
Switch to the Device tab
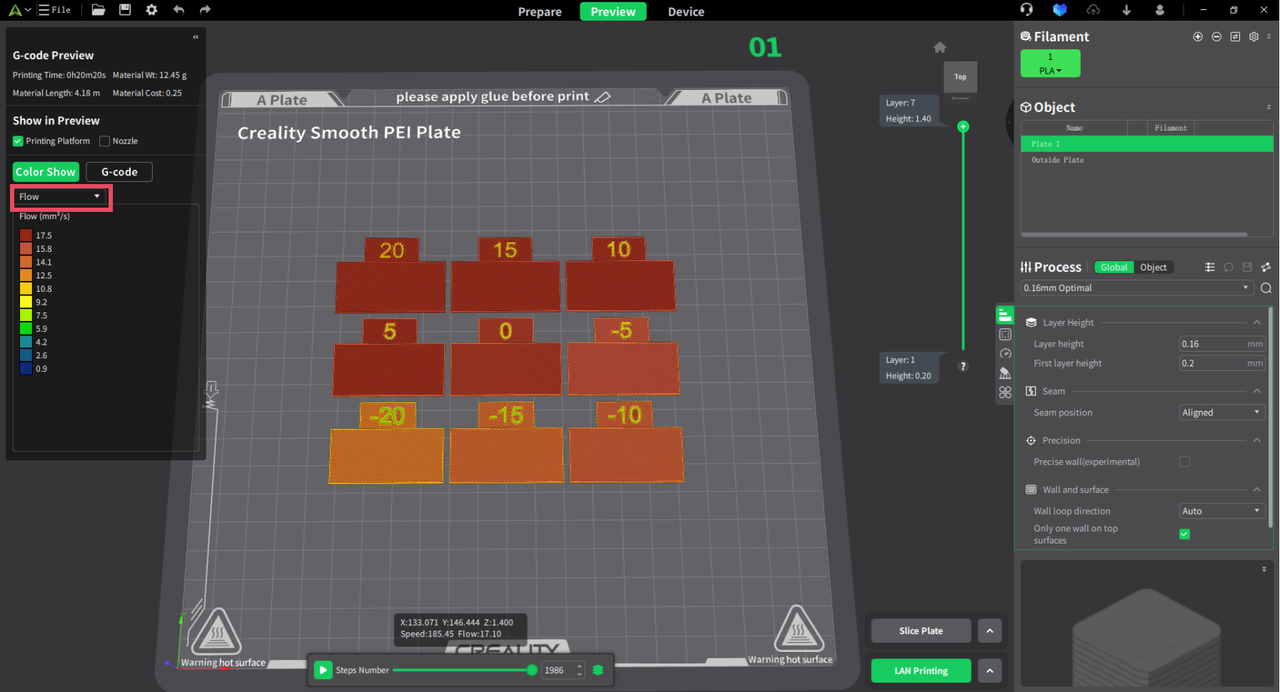[685, 11]
